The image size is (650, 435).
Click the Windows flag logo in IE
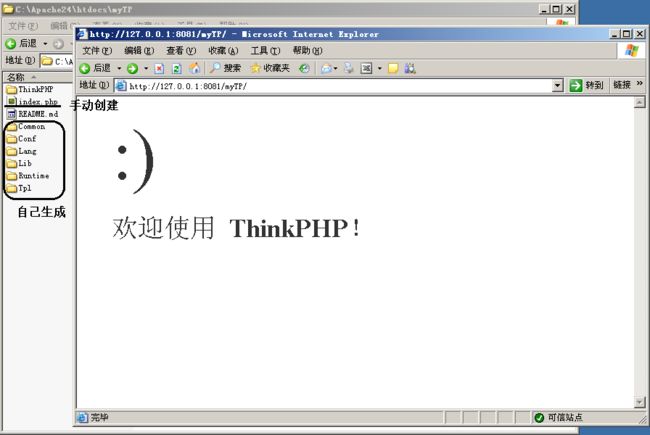[x=631, y=51]
